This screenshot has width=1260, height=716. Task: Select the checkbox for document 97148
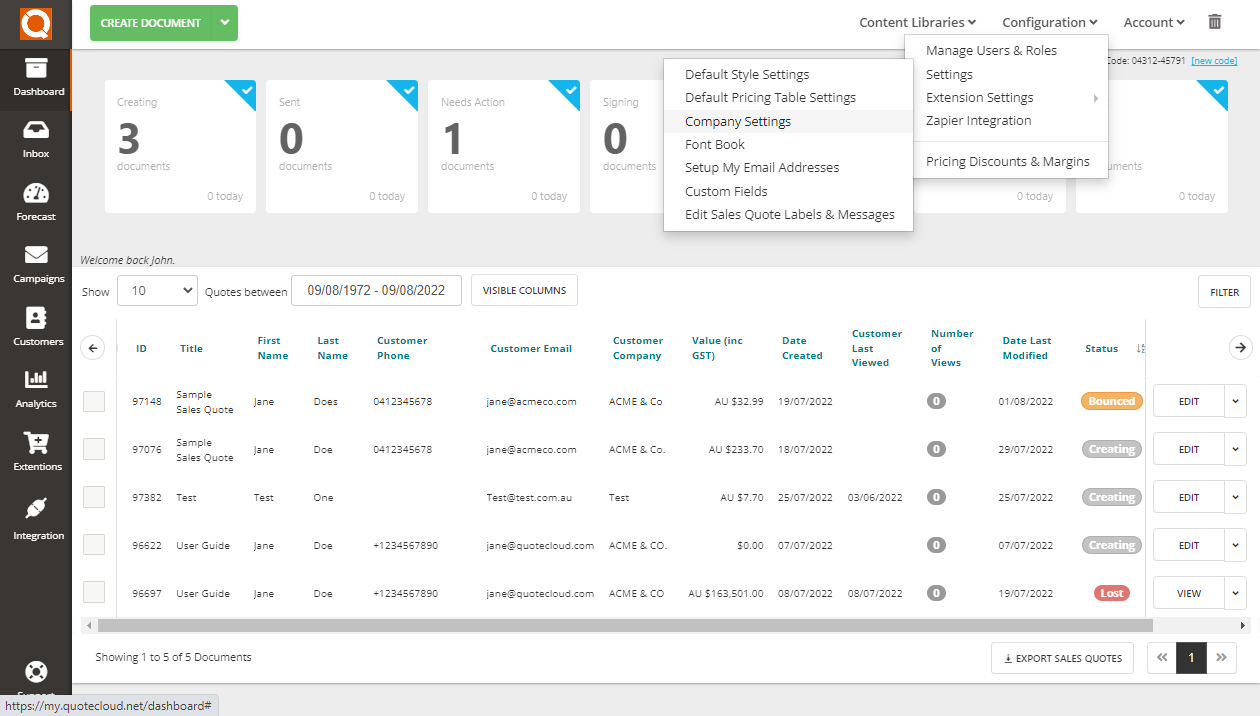(x=94, y=401)
